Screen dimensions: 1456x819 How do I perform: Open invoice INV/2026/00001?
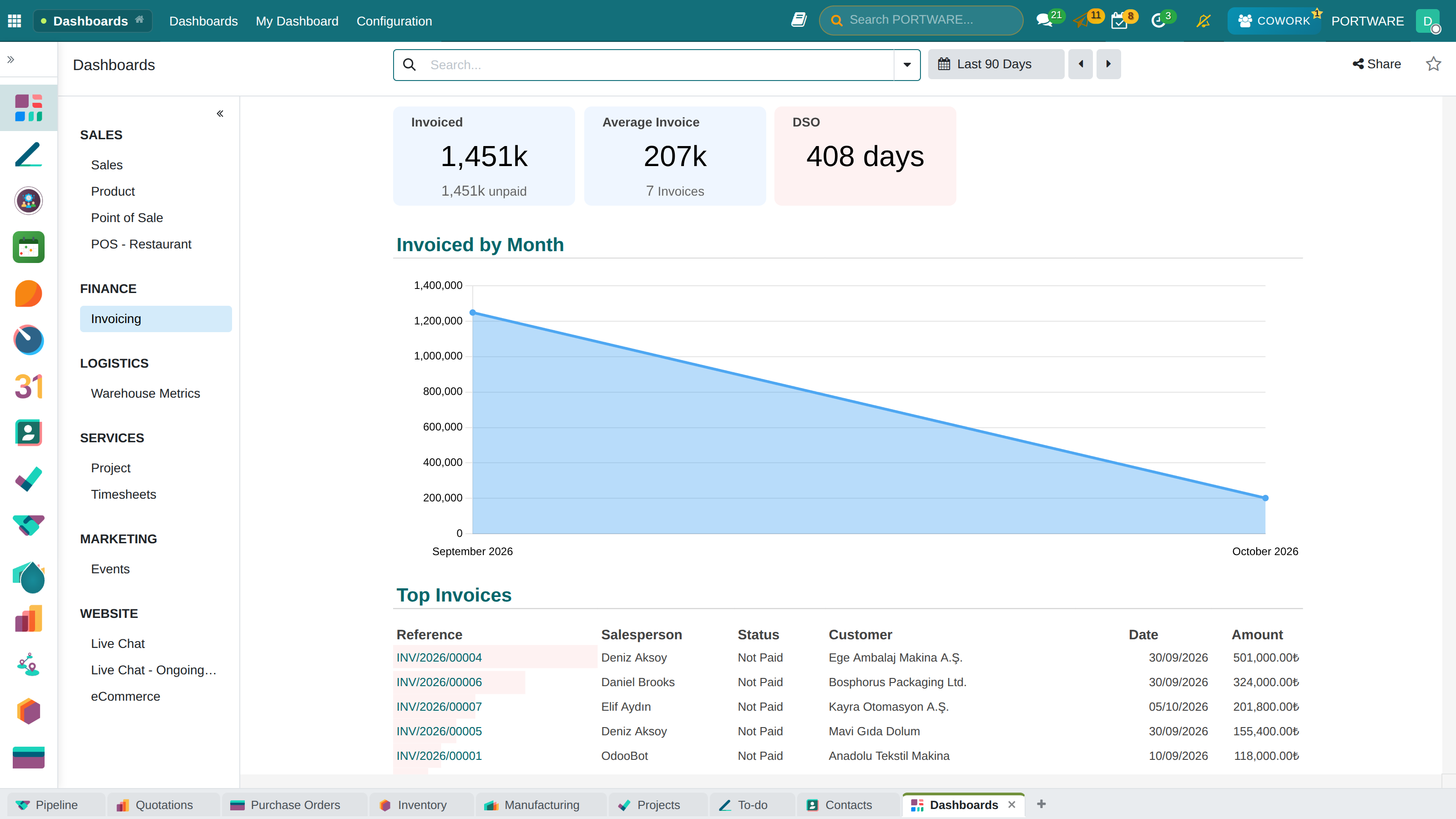[439, 756]
